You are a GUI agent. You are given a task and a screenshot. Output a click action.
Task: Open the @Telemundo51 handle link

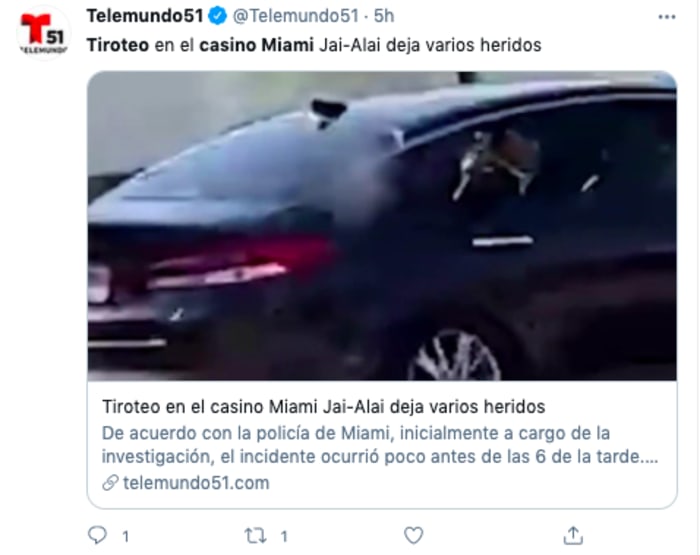click(x=296, y=16)
